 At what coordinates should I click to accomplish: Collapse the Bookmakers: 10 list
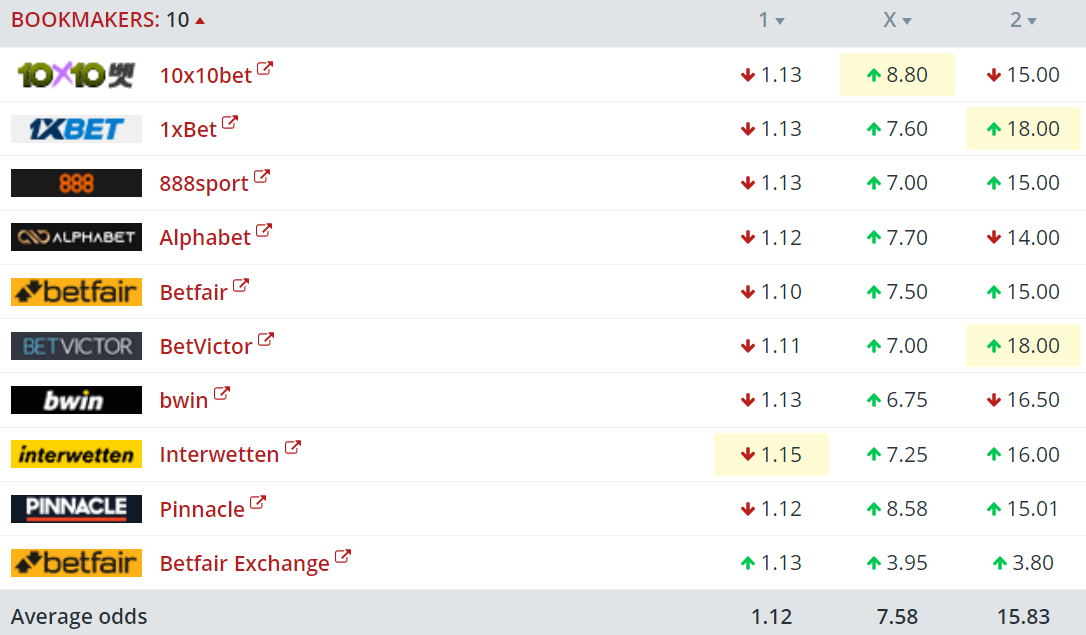point(107,19)
